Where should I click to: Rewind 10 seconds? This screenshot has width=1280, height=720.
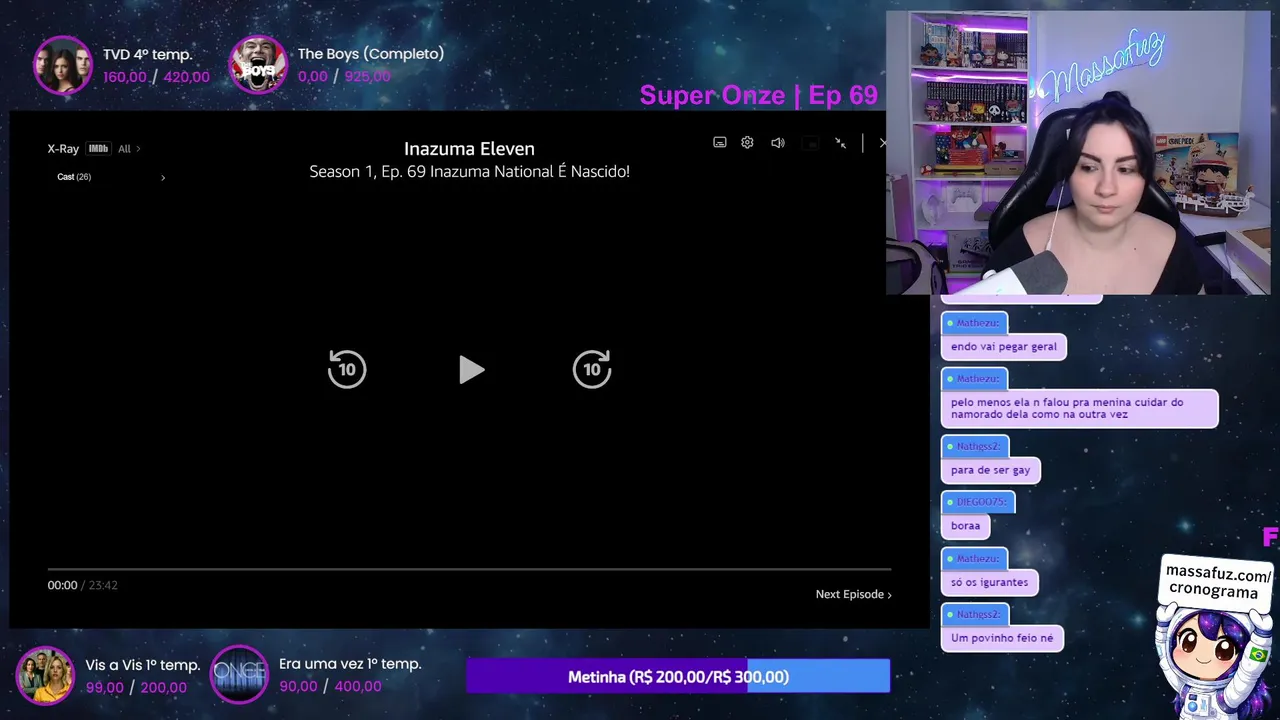click(347, 369)
